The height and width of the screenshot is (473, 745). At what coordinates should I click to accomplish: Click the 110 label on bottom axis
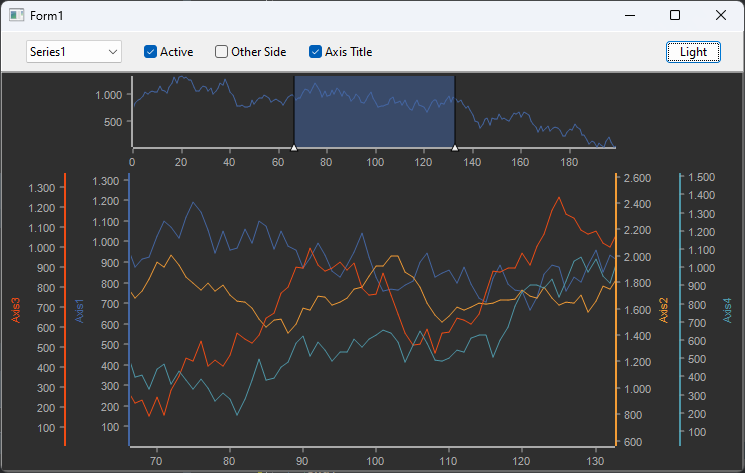click(x=448, y=461)
